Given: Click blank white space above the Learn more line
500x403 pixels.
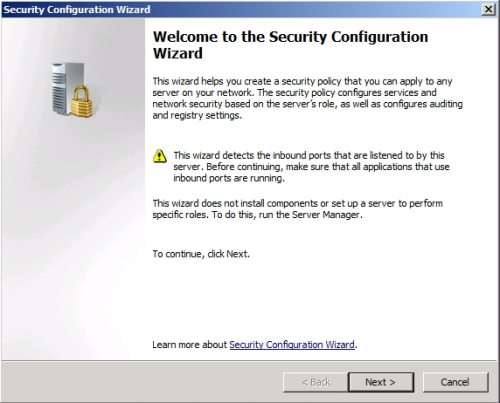Looking at the screenshot, I should tap(320, 300).
